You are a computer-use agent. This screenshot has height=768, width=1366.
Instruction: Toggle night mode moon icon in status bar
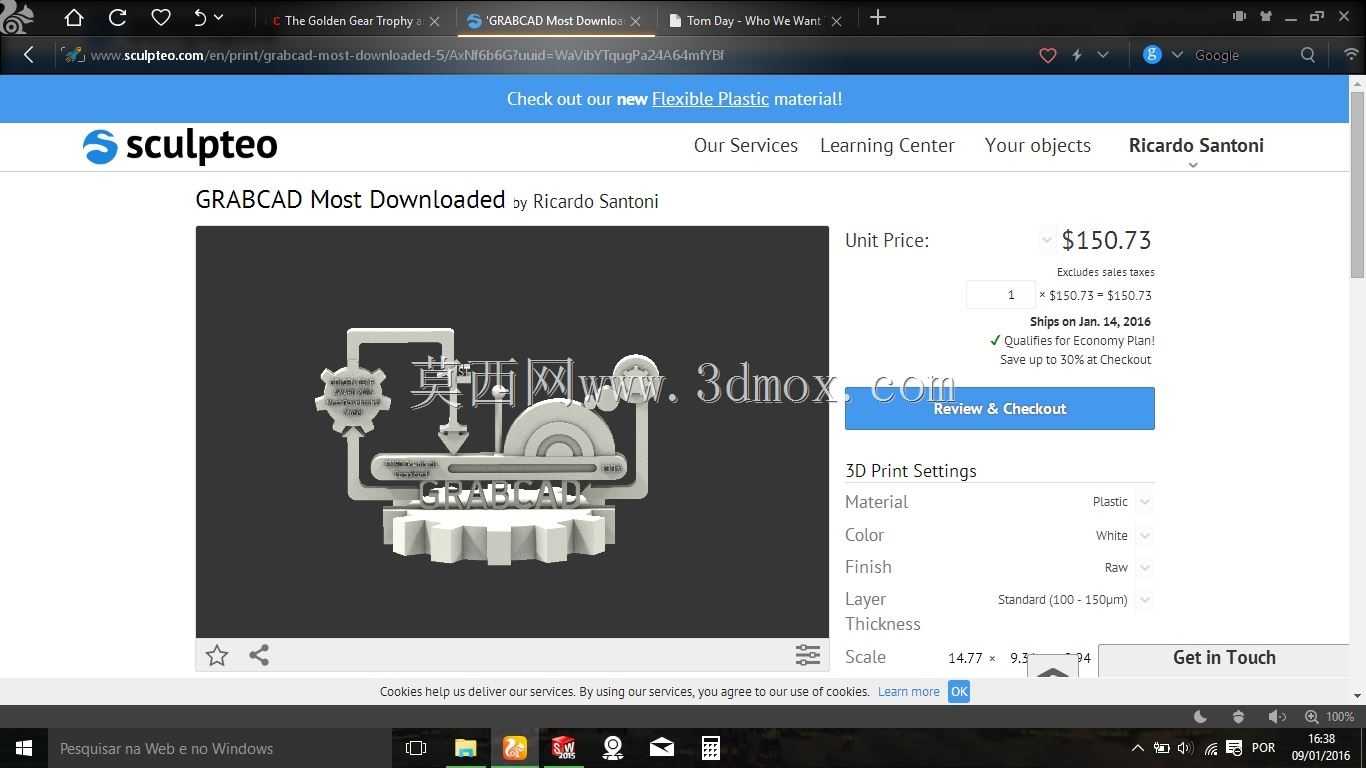point(1201,716)
